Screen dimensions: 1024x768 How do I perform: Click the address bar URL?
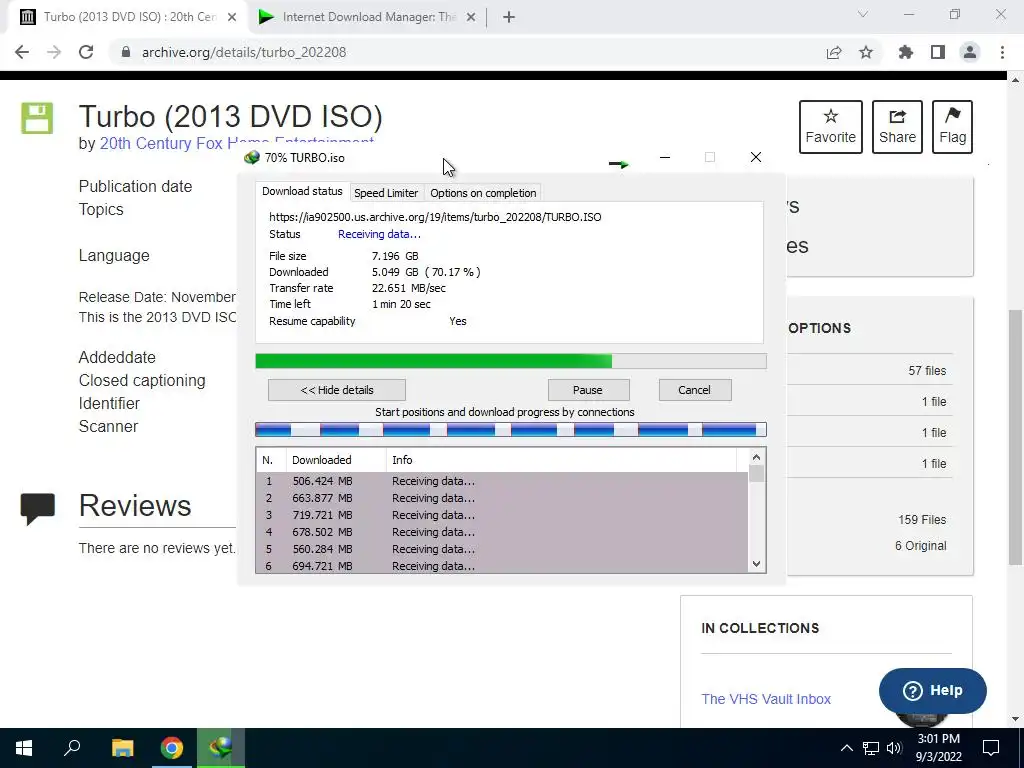tap(244, 52)
